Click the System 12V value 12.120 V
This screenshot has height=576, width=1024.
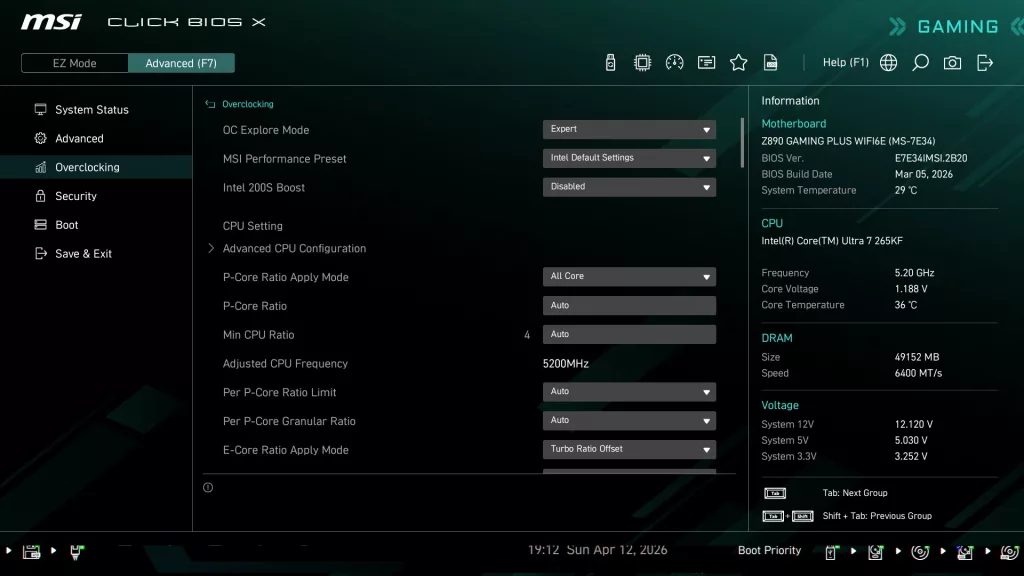pos(914,424)
